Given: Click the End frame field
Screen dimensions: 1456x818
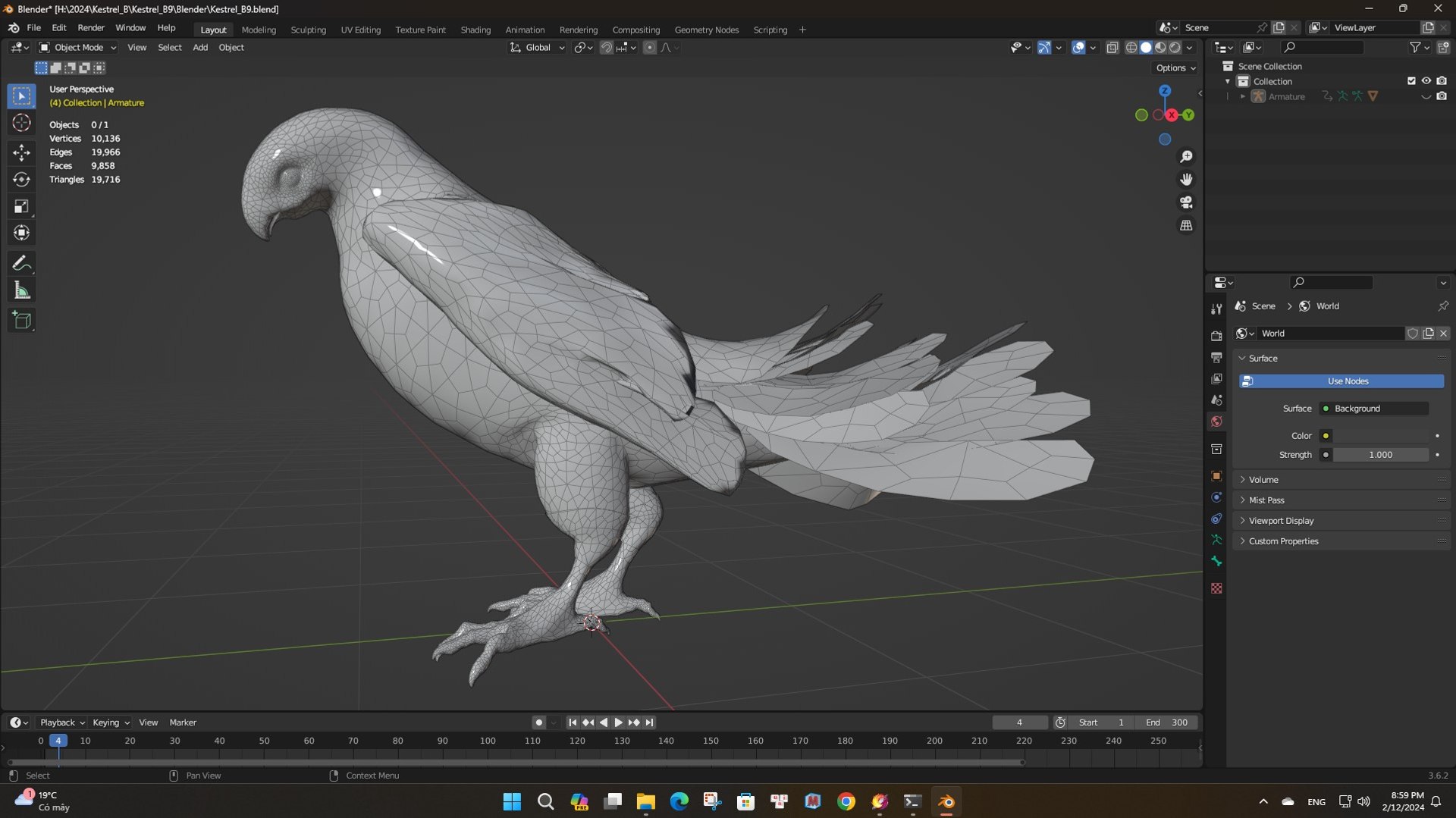Looking at the screenshot, I should pyautogui.click(x=1167, y=722).
